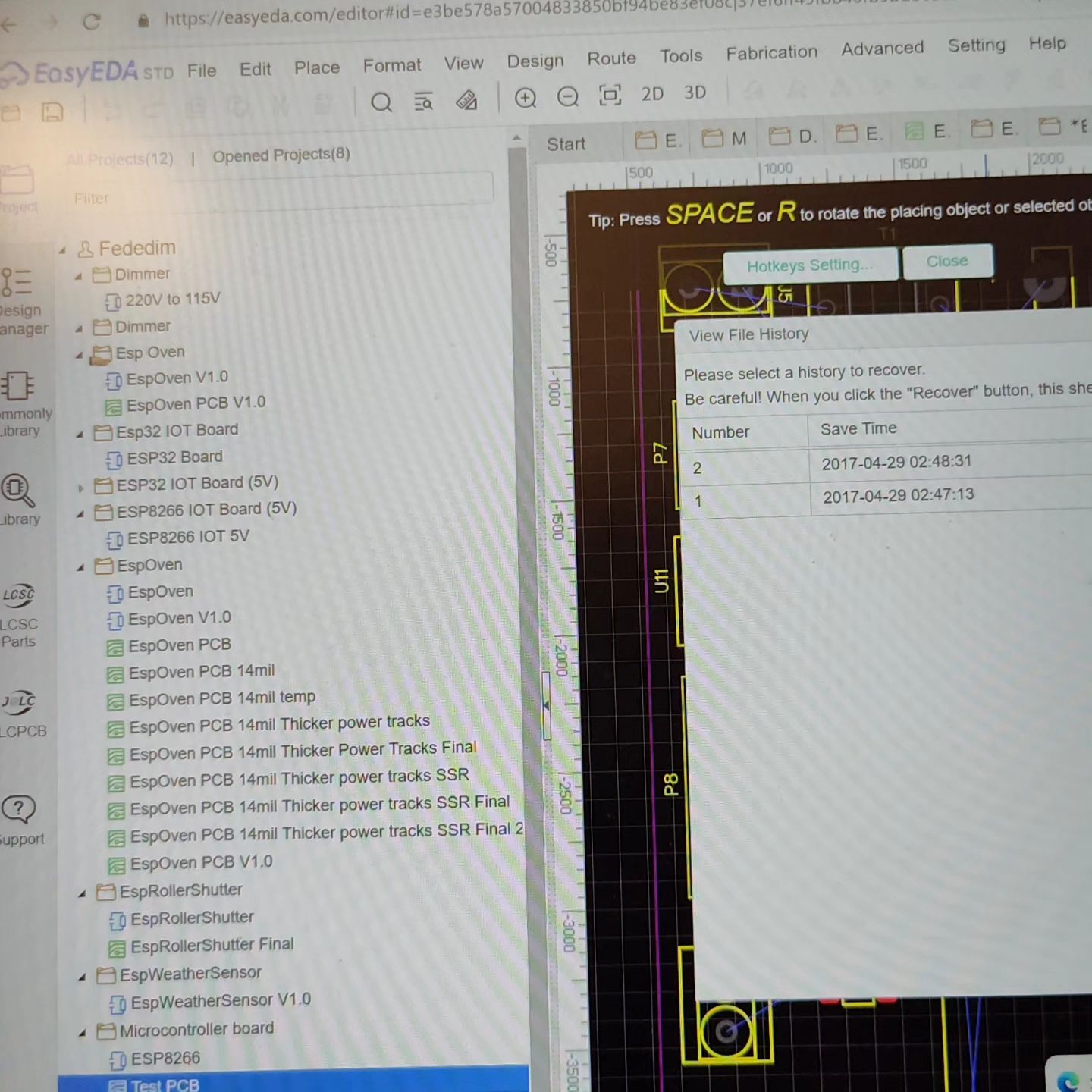The width and height of the screenshot is (1092, 1092).
Task: Select history row 2 saved 02:48:31
Action: pos(886,464)
